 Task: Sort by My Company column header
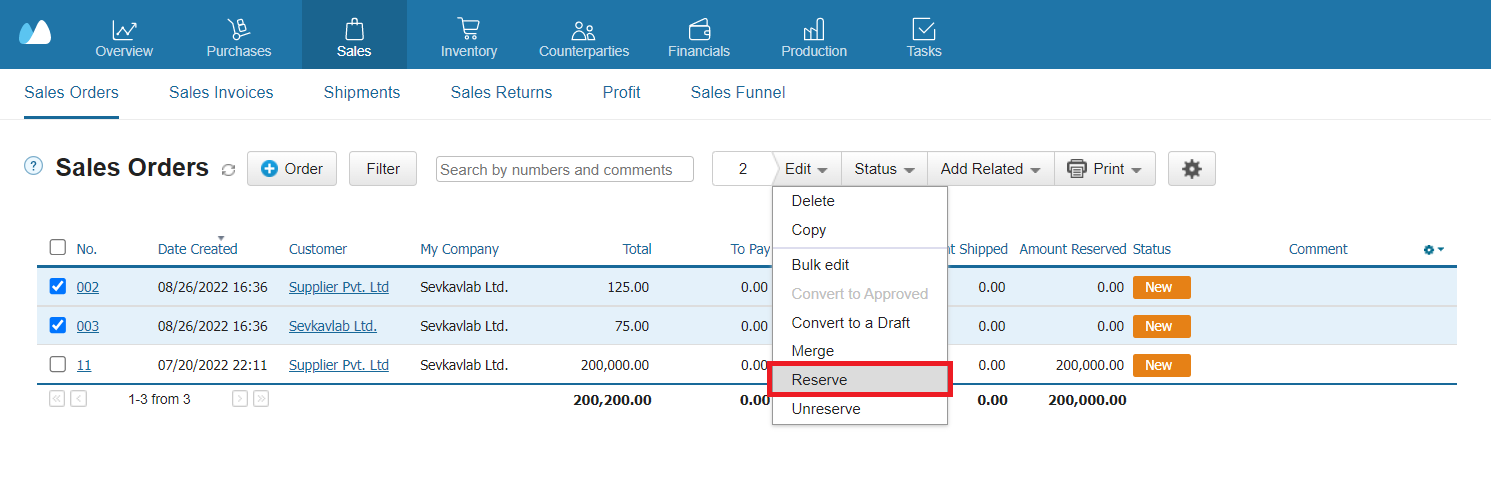pyautogui.click(x=459, y=249)
